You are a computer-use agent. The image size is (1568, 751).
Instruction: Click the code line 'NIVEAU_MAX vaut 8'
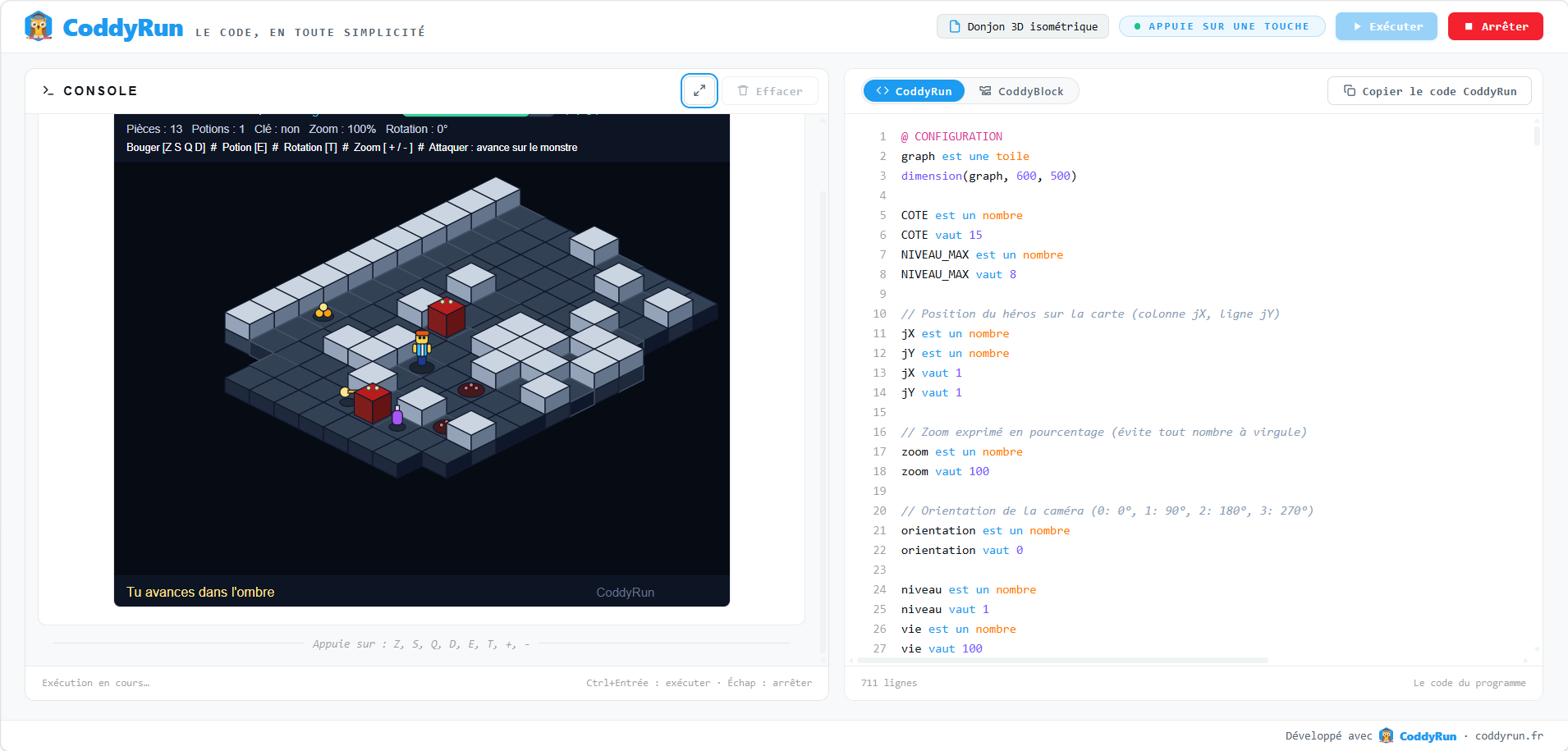pyautogui.click(x=959, y=274)
